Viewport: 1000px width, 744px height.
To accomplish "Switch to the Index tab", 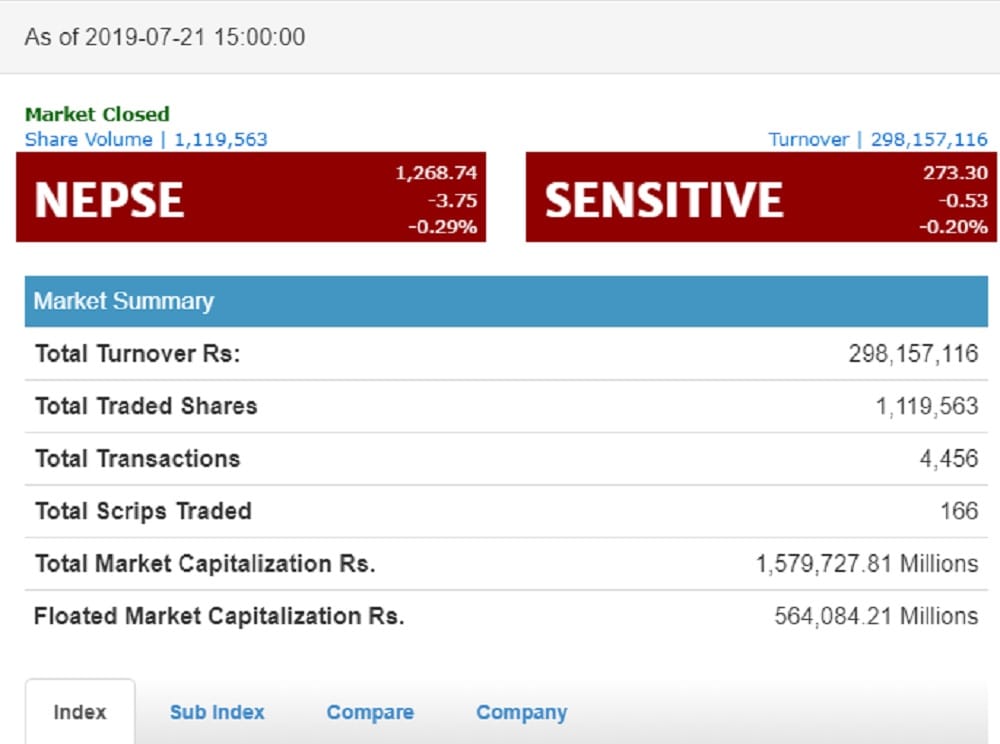I will click(80, 711).
